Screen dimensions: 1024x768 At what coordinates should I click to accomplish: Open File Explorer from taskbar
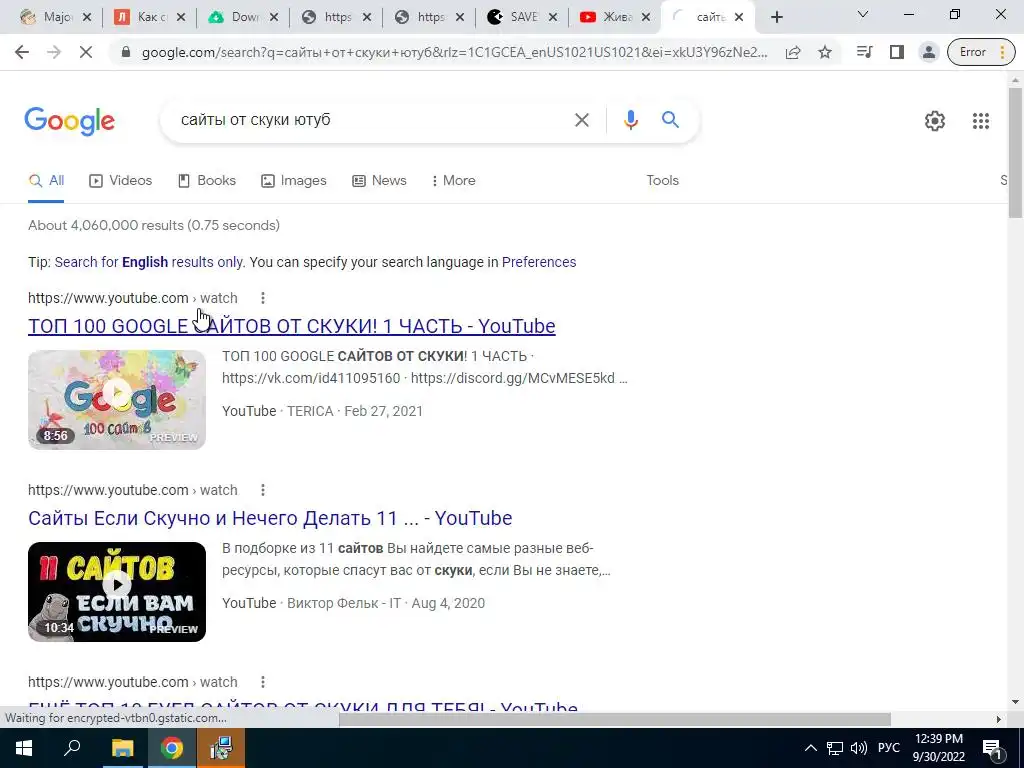[x=122, y=748]
